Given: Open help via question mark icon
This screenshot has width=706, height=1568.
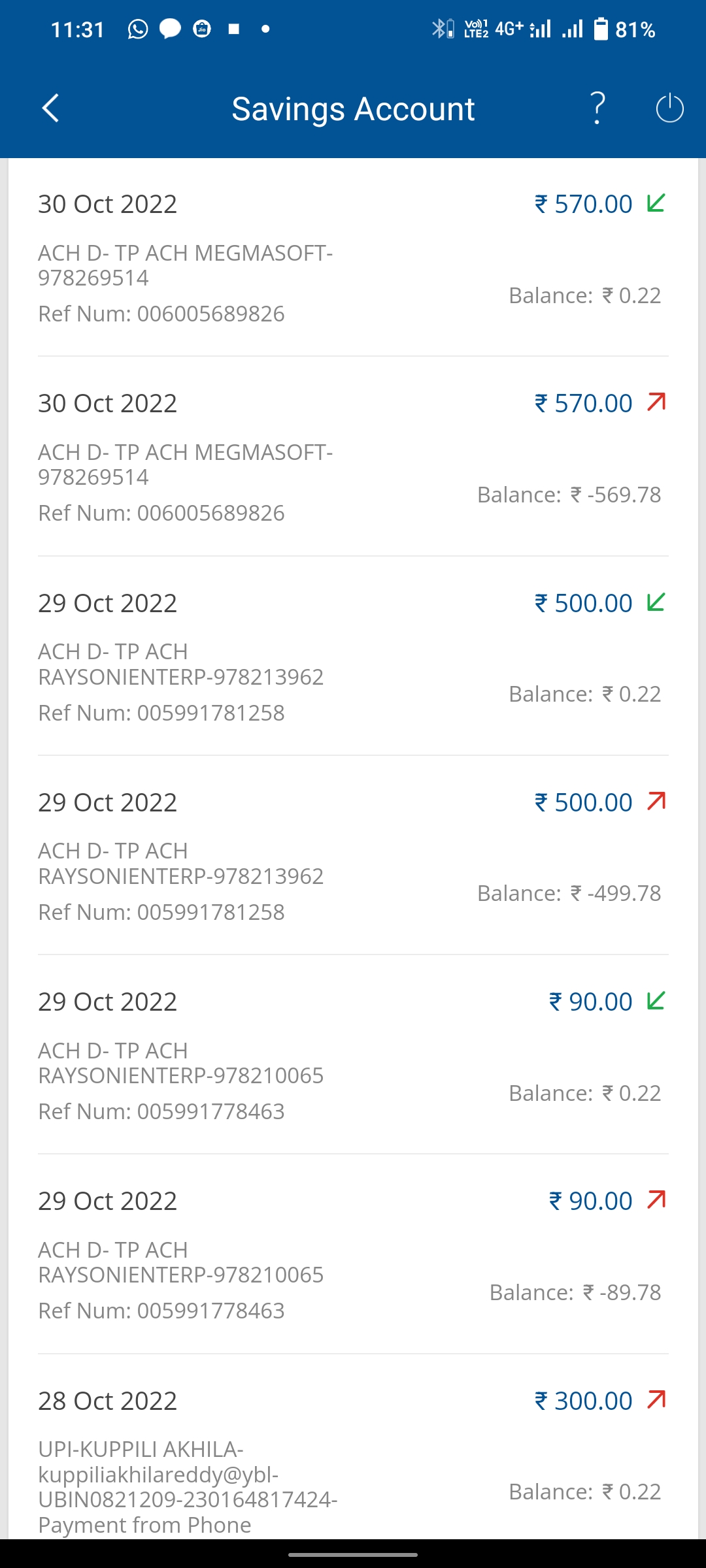Looking at the screenshot, I should [x=597, y=108].
